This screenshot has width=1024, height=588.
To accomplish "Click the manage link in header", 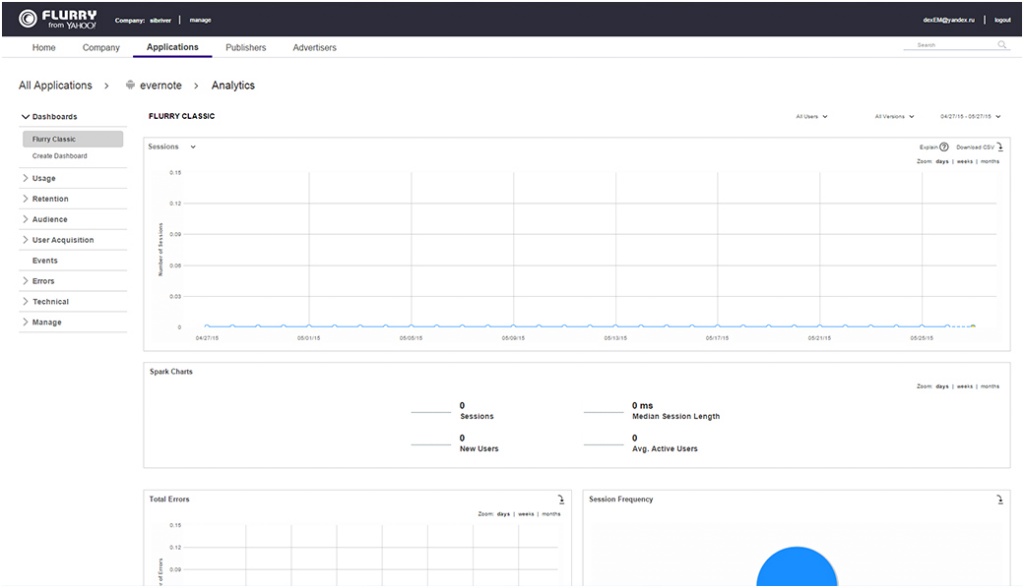I will [x=200, y=20].
